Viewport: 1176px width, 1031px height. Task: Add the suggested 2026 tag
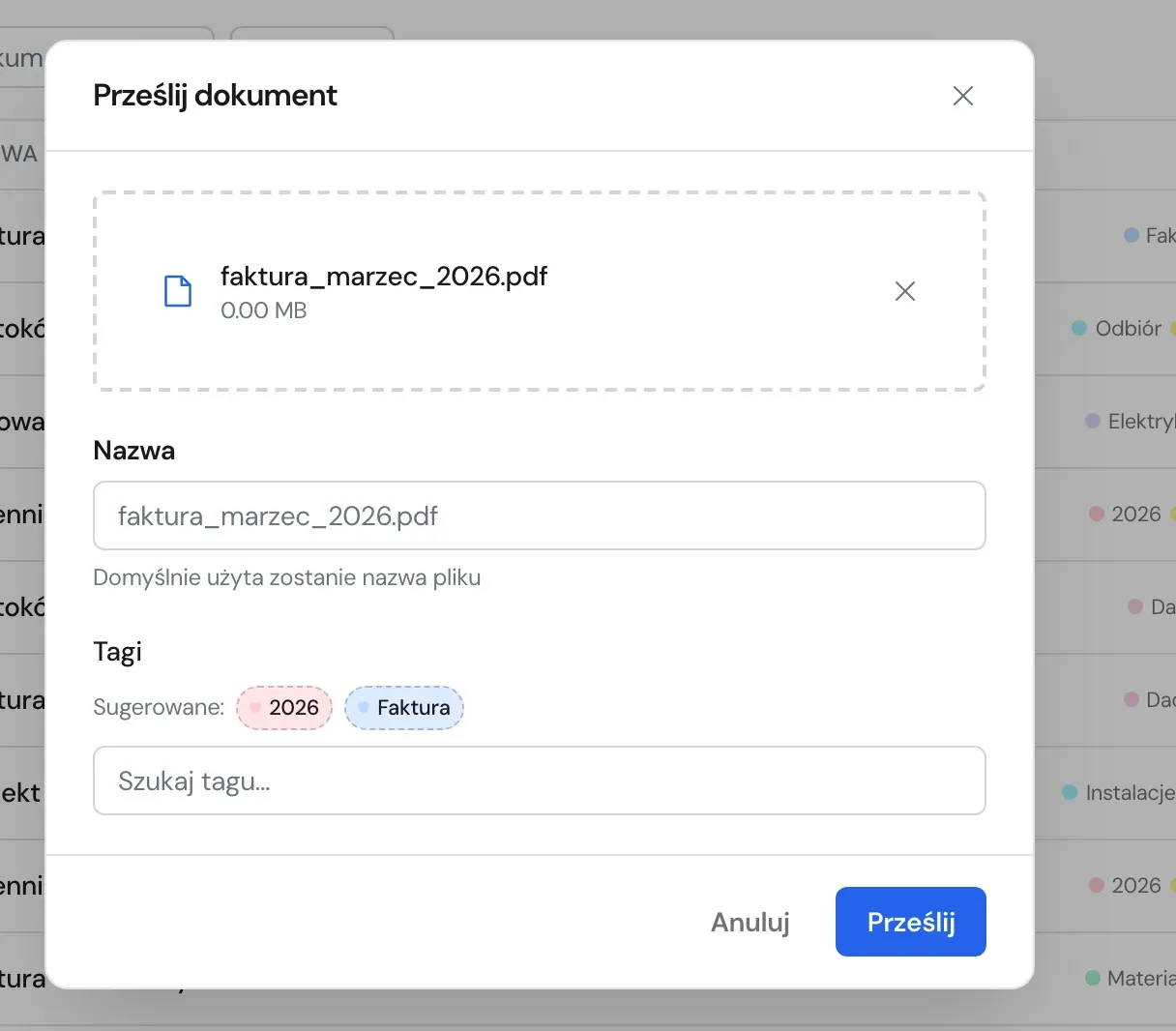click(284, 708)
